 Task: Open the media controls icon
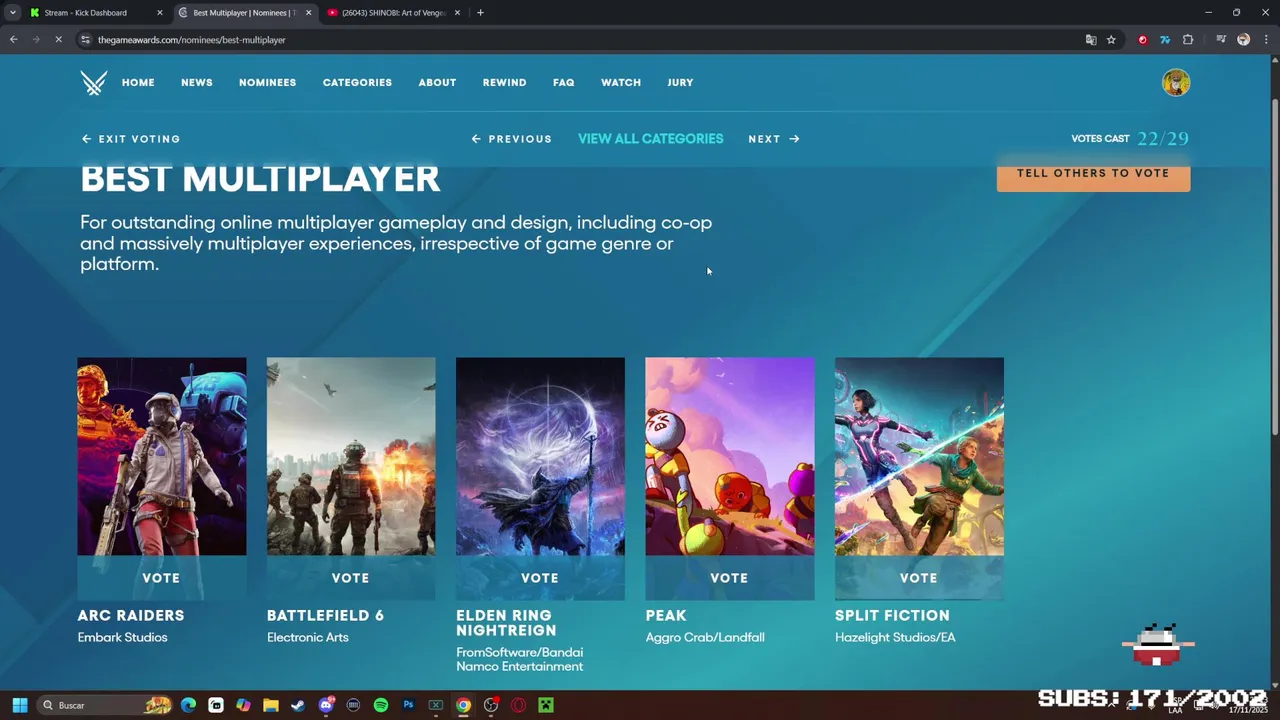click(1221, 40)
